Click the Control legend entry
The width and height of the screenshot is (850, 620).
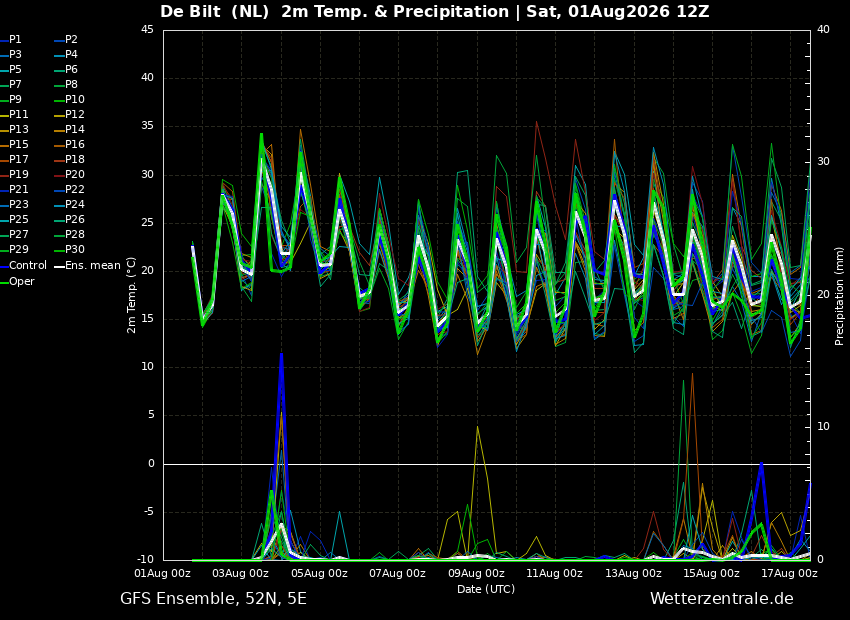23,266
